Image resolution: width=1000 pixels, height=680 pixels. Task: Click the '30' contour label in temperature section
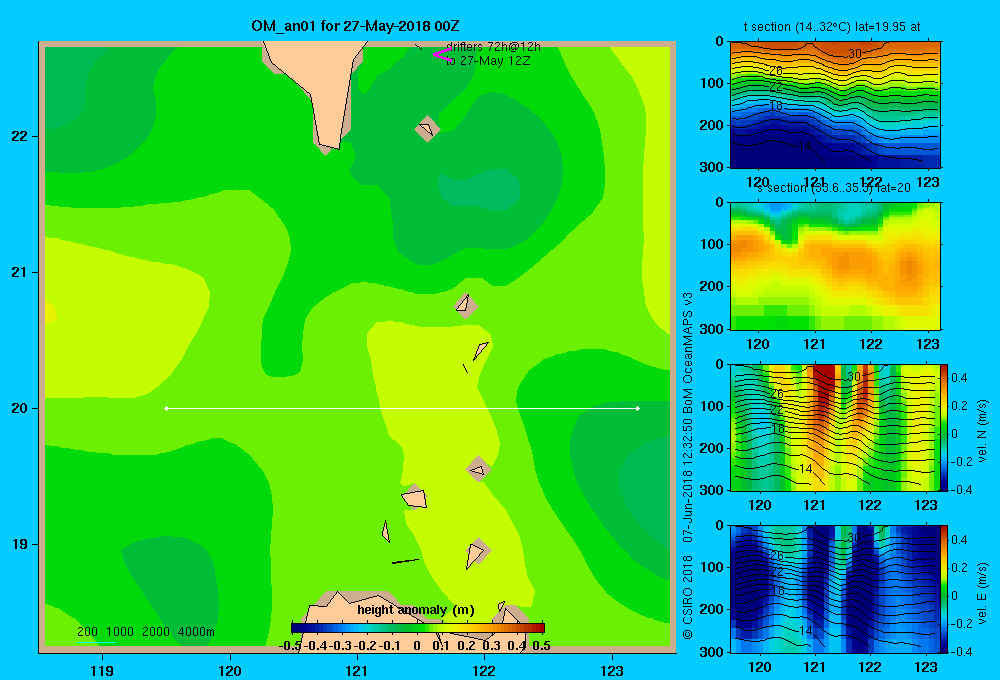pyautogui.click(x=854, y=54)
